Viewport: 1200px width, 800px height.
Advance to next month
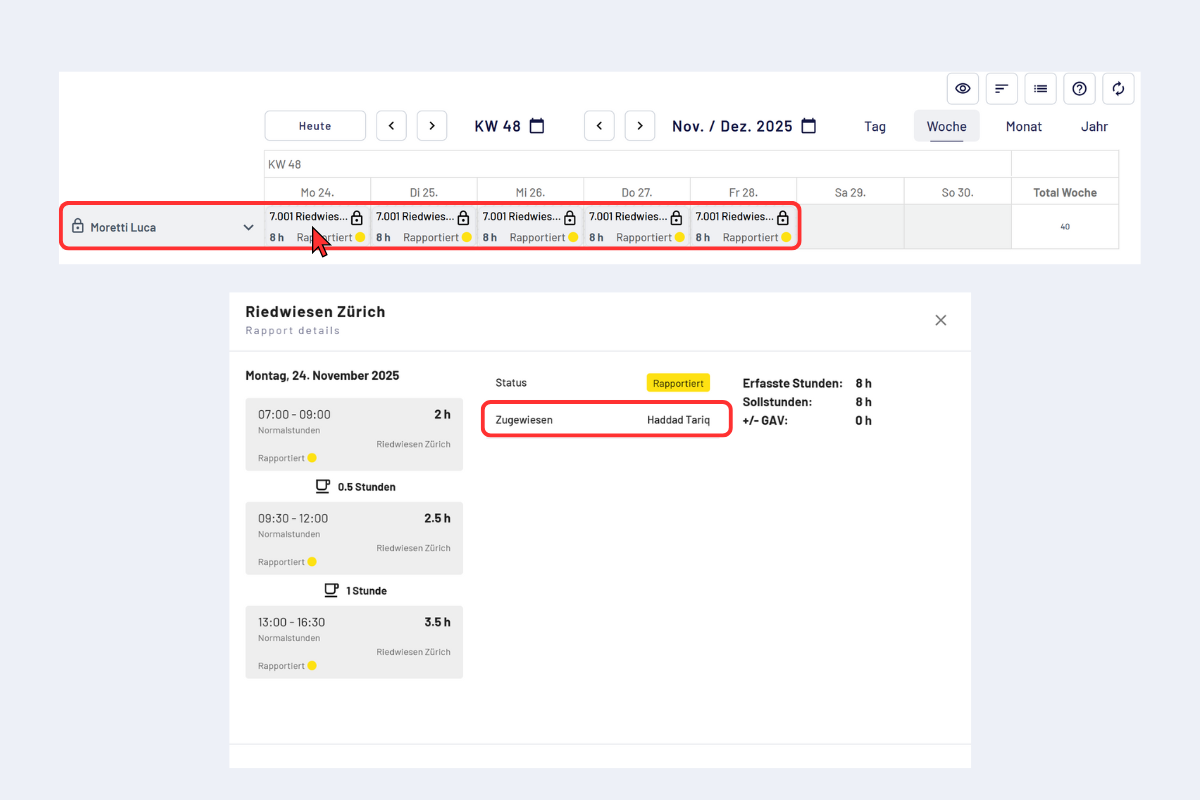pos(639,126)
